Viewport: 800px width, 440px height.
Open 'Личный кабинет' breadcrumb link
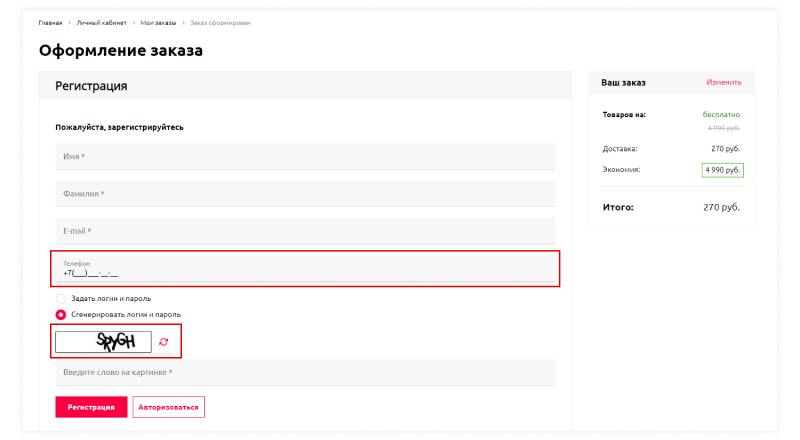102,23
